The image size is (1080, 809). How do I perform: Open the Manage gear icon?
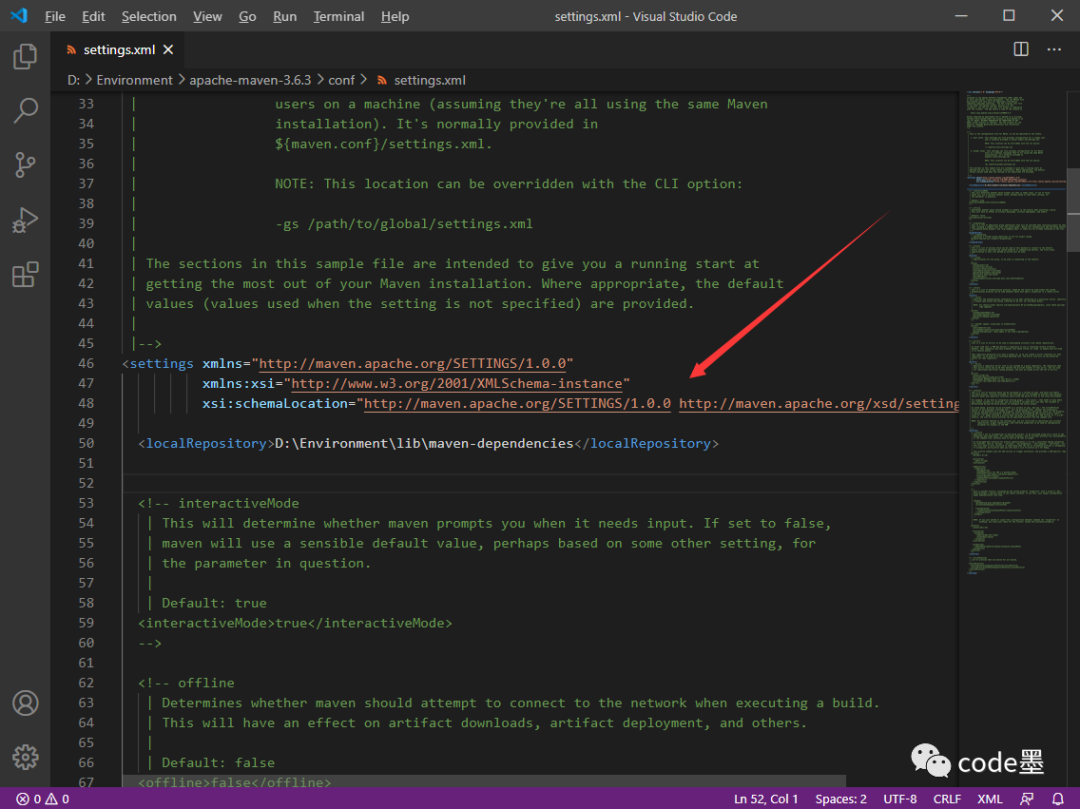[x=25, y=757]
